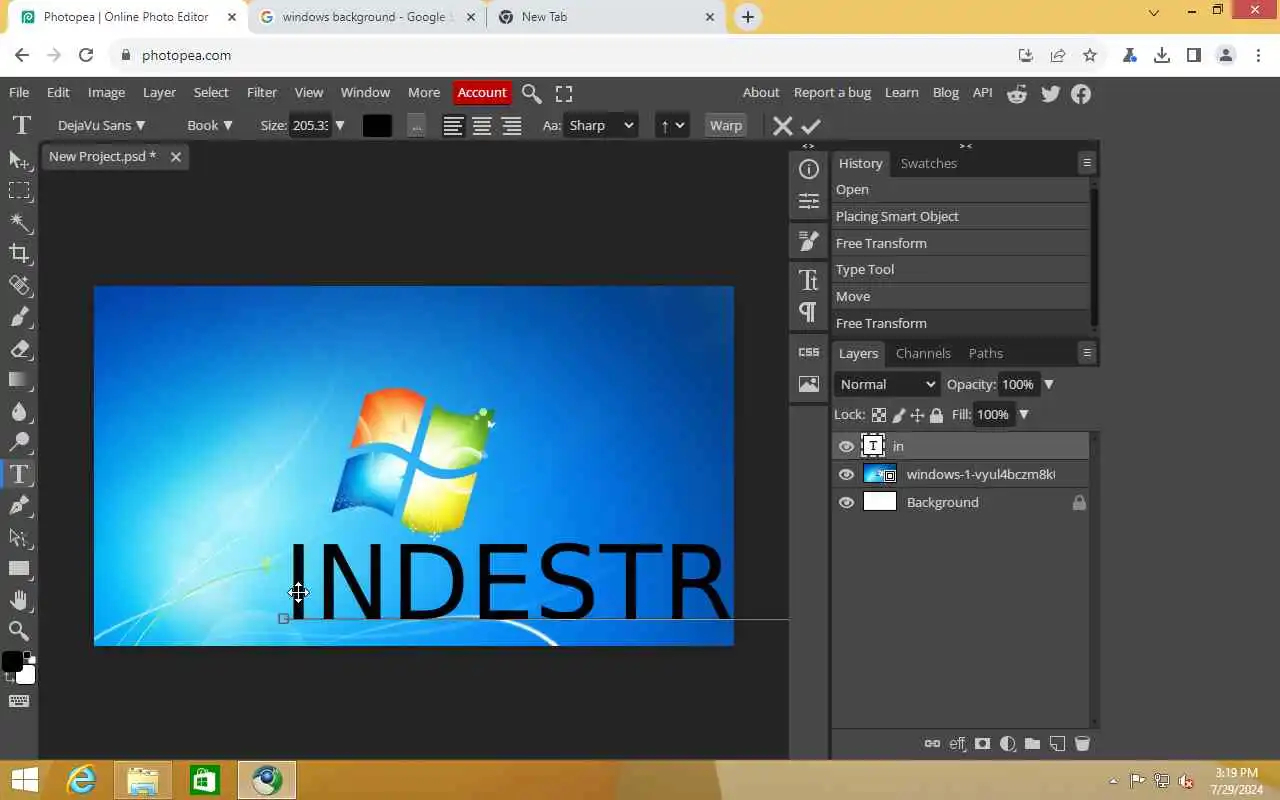The width and height of the screenshot is (1280, 800).
Task: Create new folder in Layers panel
Action: [x=1033, y=744]
